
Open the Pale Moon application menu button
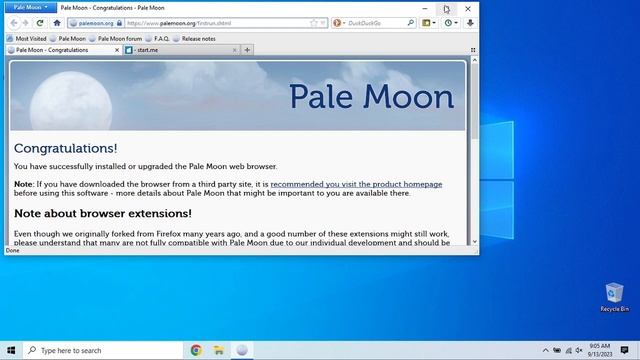pyautogui.click(x=30, y=7)
